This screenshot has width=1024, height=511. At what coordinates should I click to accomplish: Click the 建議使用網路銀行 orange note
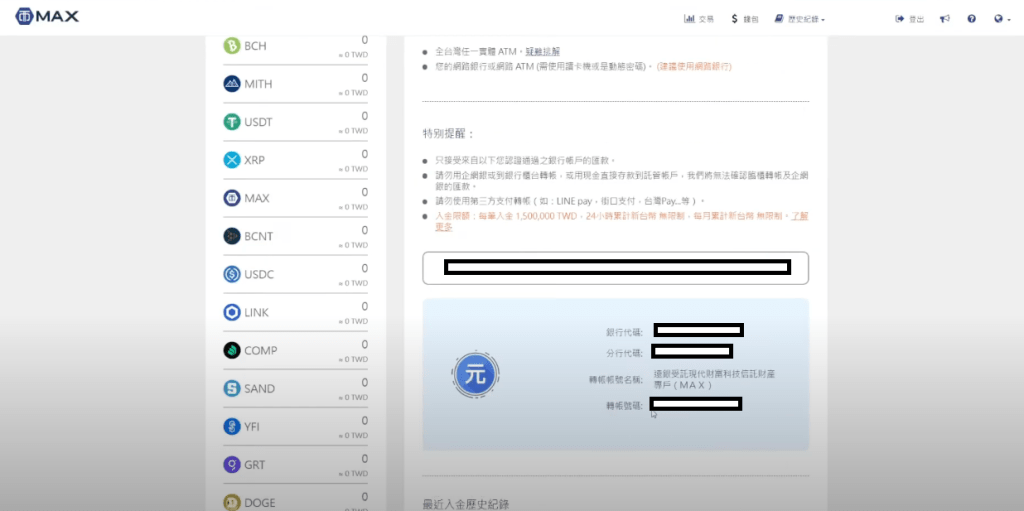(x=694, y=67)
